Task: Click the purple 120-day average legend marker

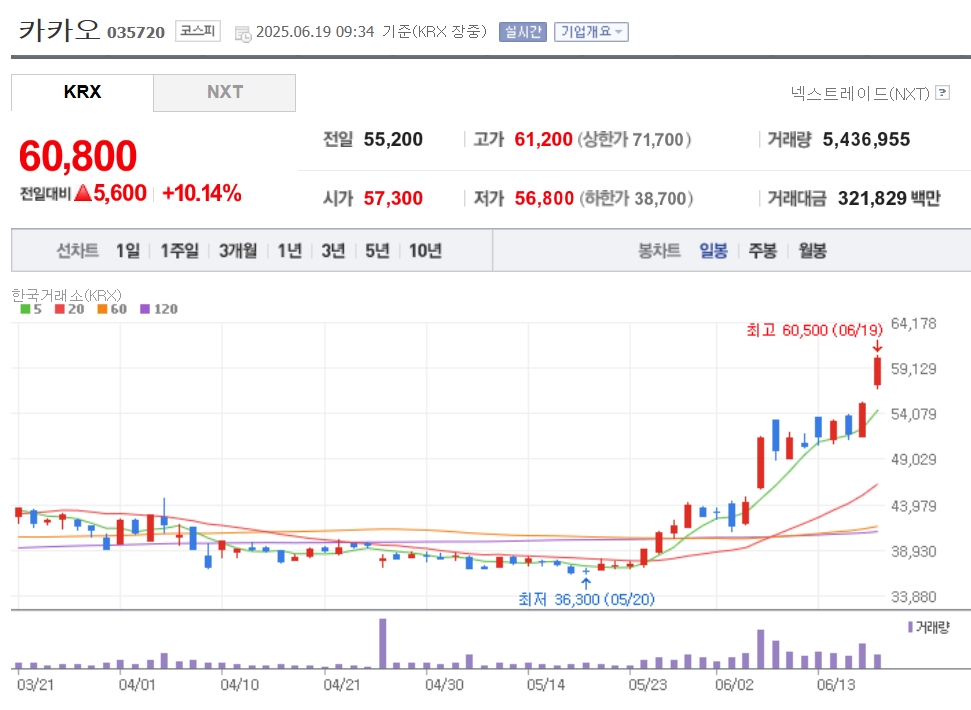Action: point(145,308)
